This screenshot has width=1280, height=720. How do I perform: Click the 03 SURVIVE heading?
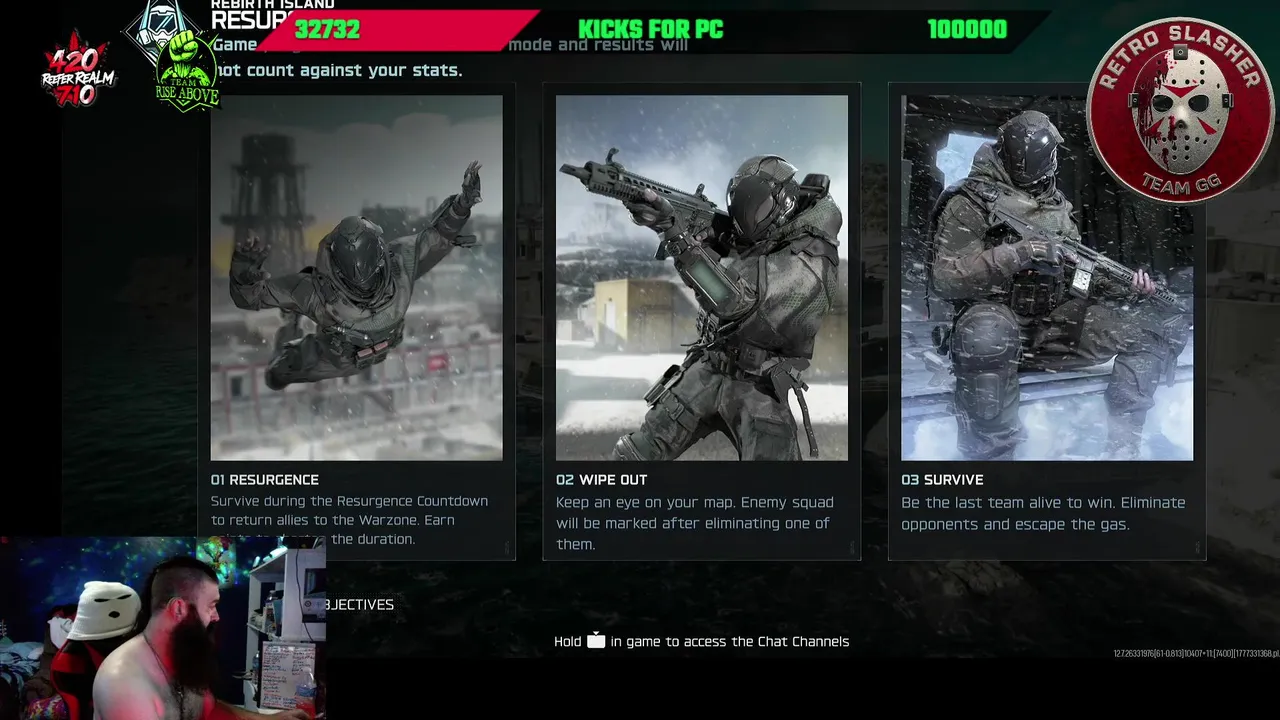(942, 480)
